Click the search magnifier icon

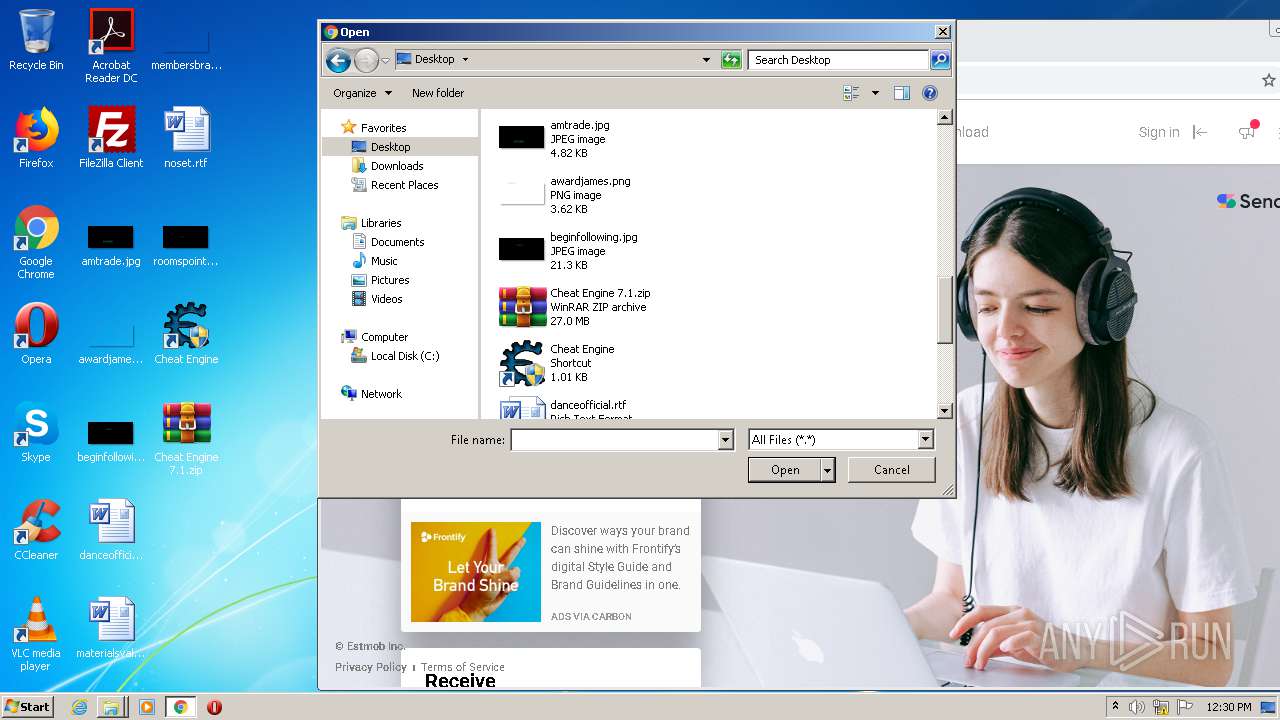pyautogui.click(x=939, y=60)
